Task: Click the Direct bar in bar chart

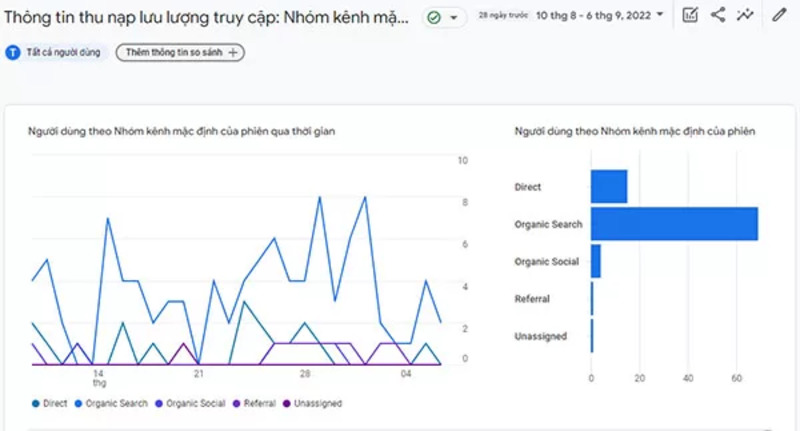Action: 609,186
